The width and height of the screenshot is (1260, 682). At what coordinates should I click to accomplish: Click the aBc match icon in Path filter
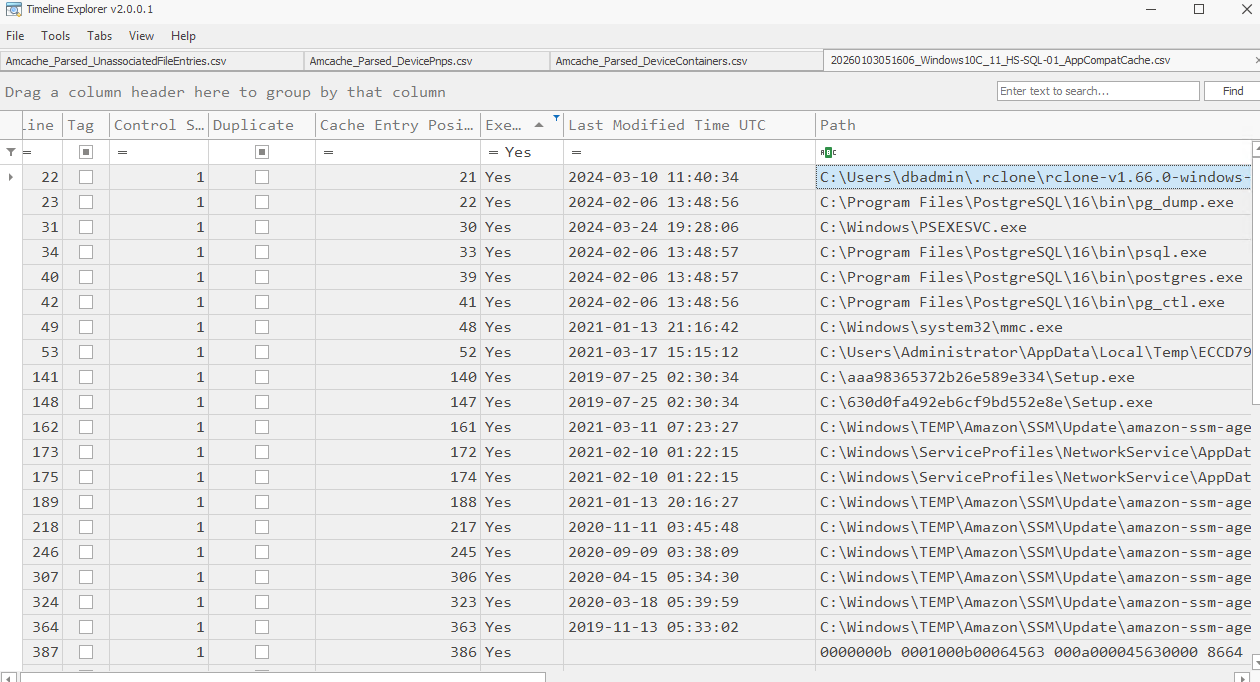[x=826, y=151]
